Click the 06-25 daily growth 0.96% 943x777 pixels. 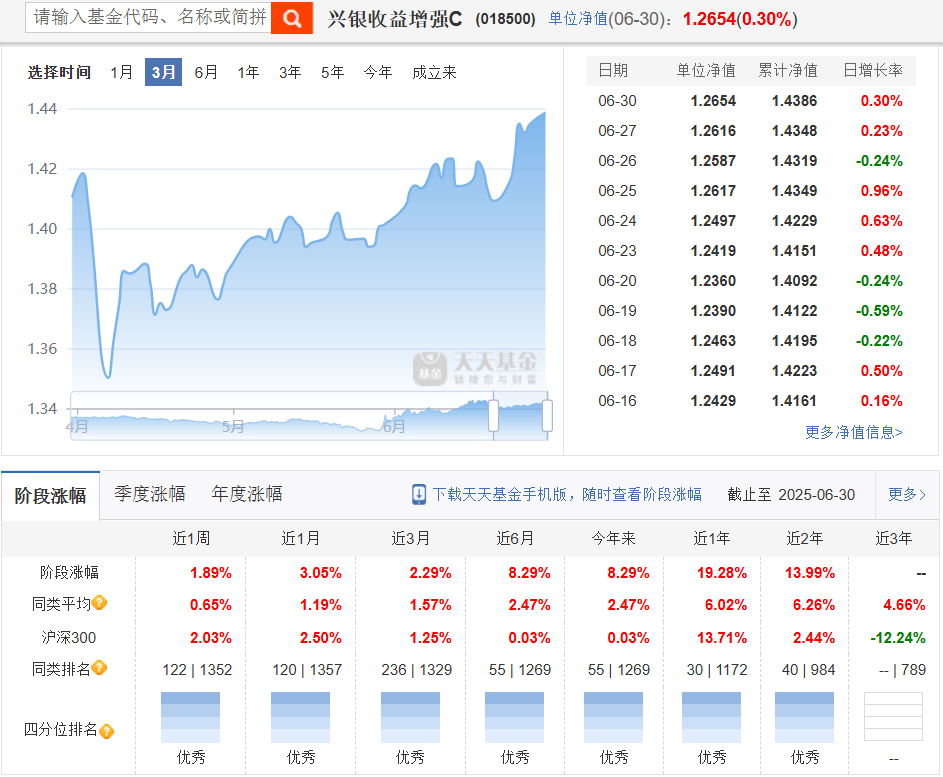pos(881,191)
